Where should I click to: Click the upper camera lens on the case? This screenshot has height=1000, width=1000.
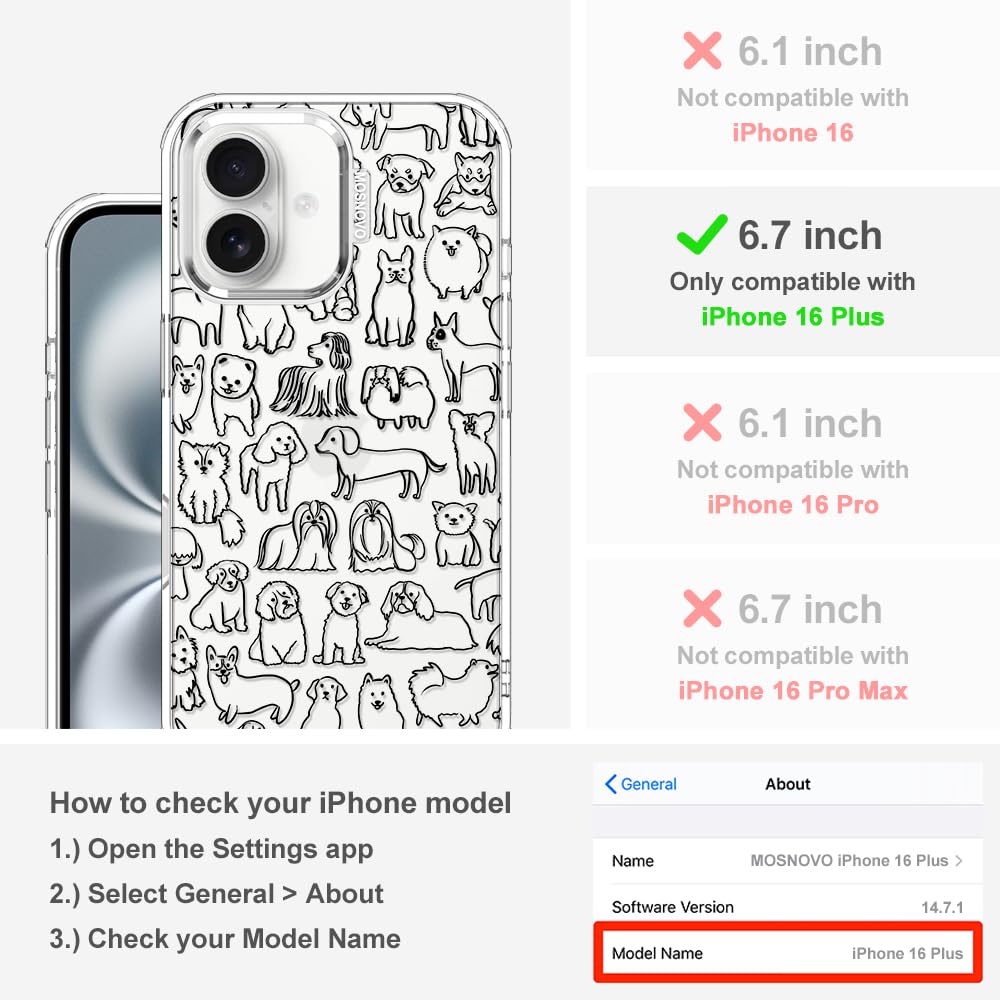236,168
